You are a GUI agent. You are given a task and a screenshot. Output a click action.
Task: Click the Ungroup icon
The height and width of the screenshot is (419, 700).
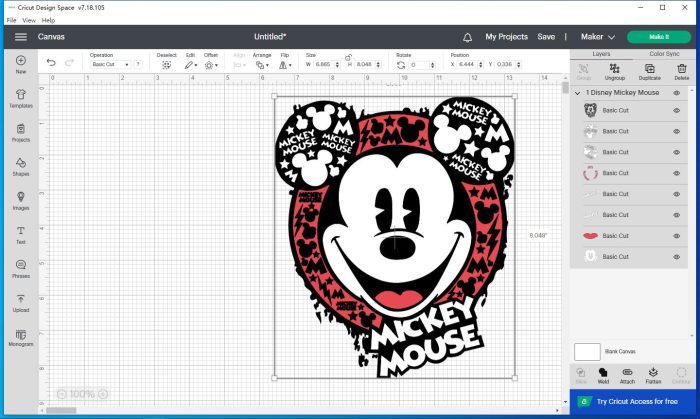point(615,68)
